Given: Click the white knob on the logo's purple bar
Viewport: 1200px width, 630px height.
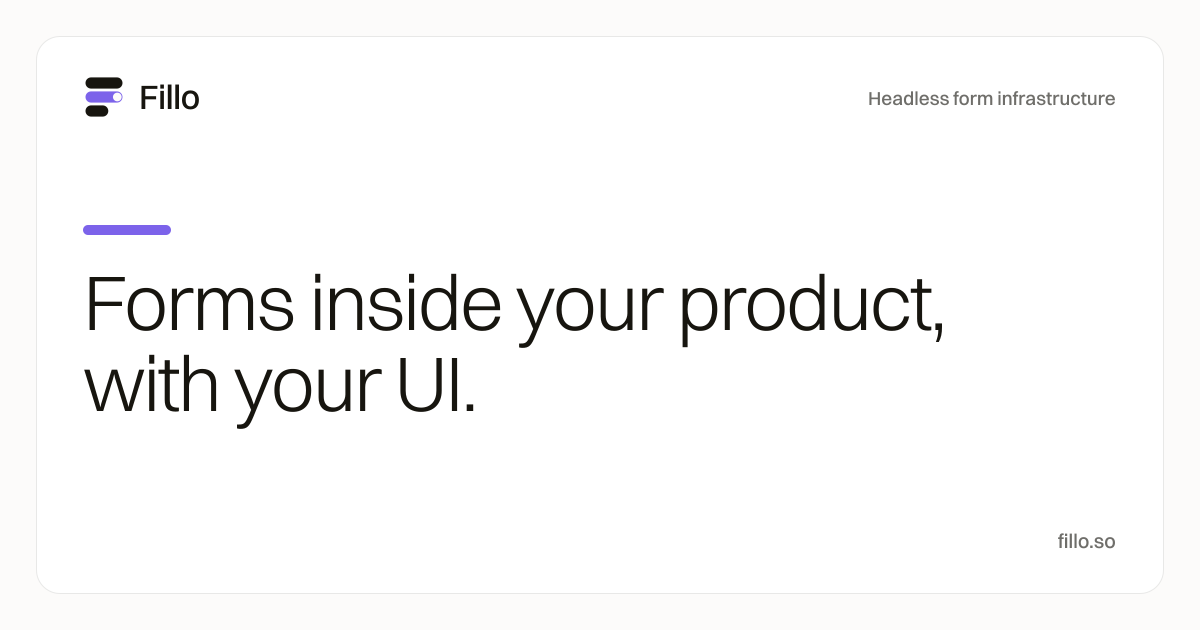Looking at the screenshot, I should point(117,97).
